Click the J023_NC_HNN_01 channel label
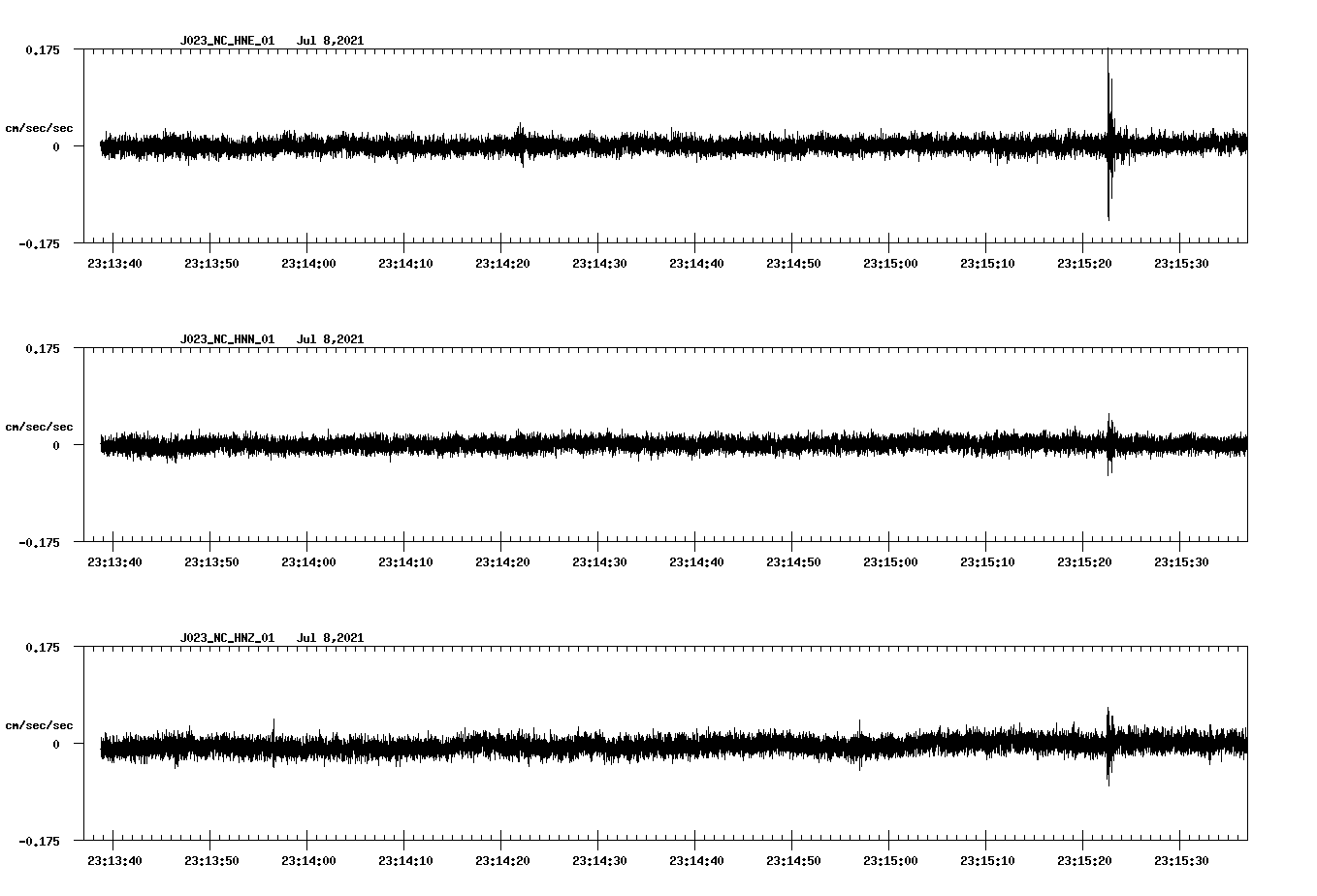This screenshot has height=896, width=1317. 226,338
